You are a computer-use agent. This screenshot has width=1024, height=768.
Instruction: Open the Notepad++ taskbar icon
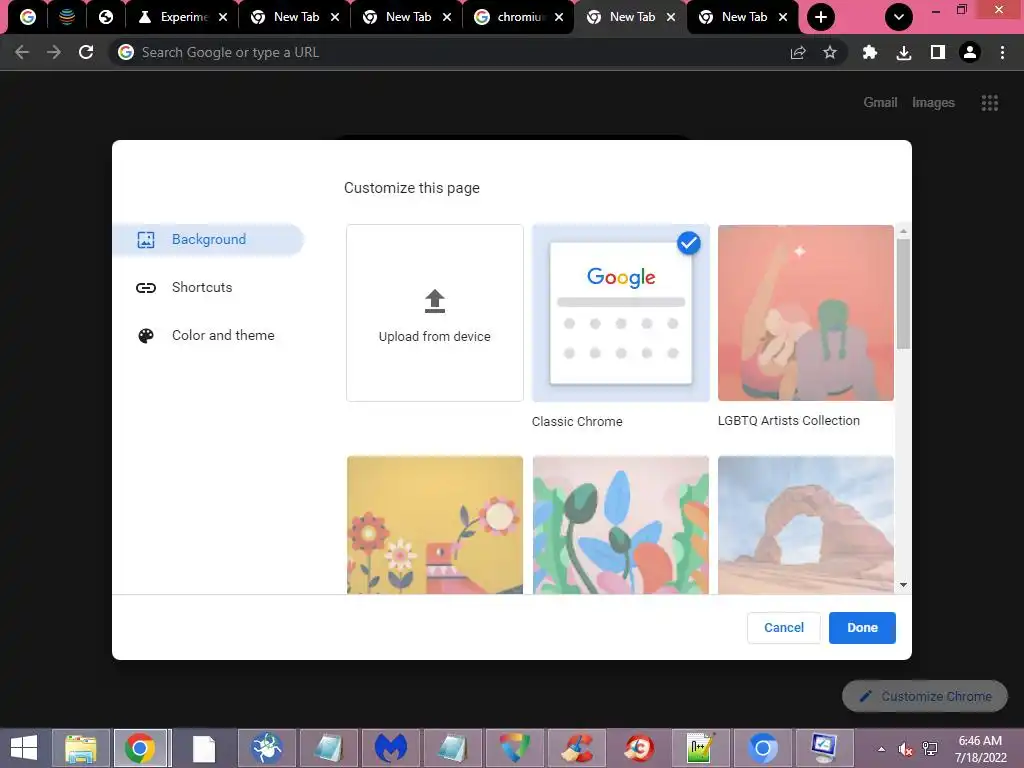coord(700,748)
